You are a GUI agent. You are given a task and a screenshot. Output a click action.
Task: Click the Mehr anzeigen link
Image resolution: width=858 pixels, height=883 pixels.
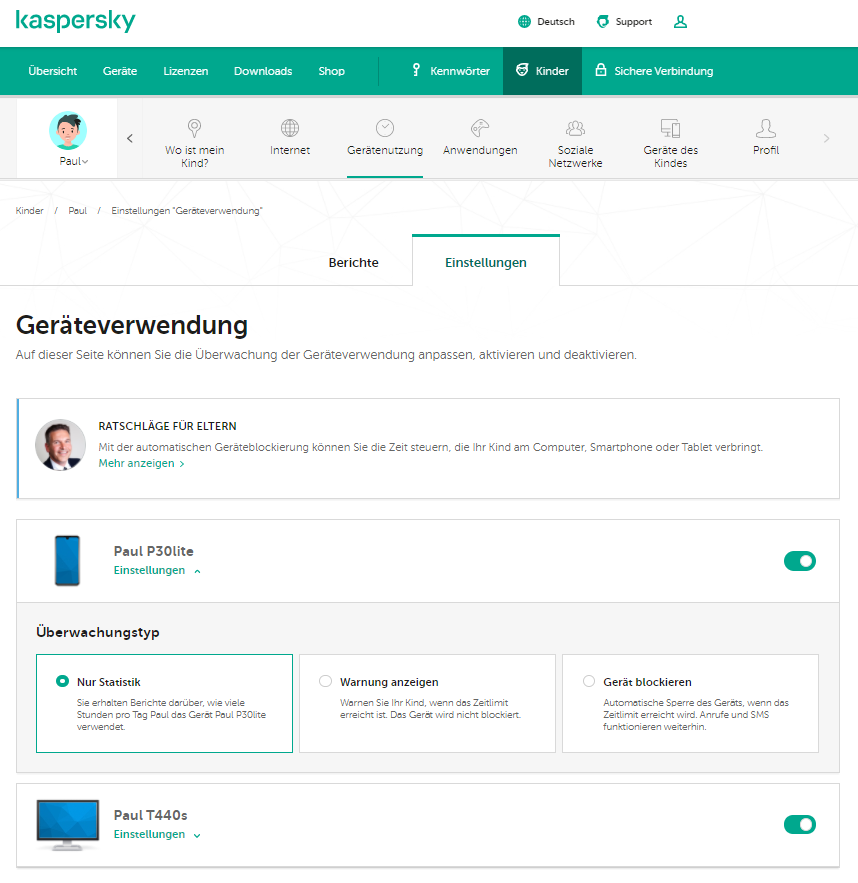point(141,463)
